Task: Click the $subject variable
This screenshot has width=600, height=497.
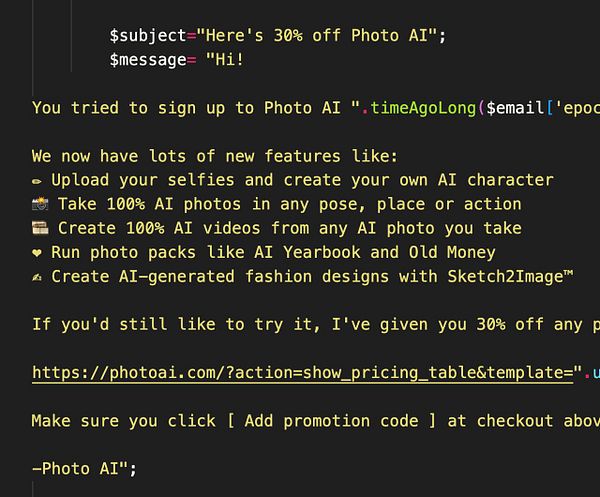Action: coord(148,36)
